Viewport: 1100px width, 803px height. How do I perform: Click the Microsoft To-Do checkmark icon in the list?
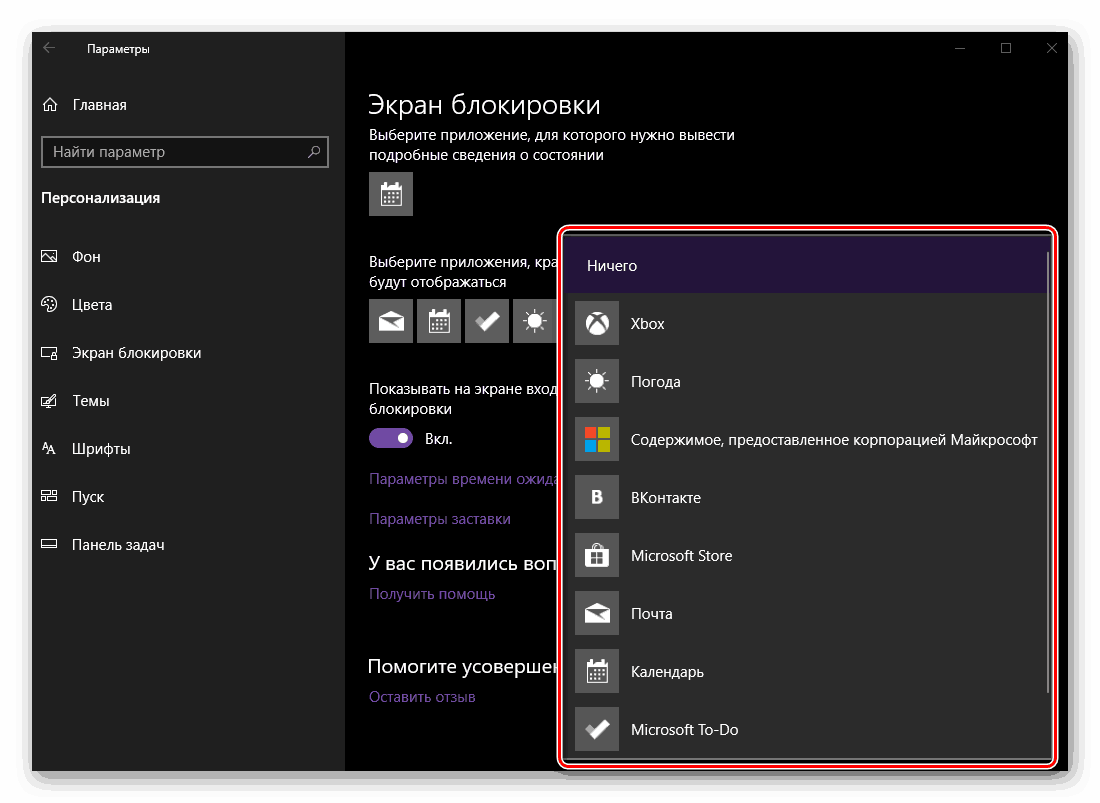coord(597,729)
